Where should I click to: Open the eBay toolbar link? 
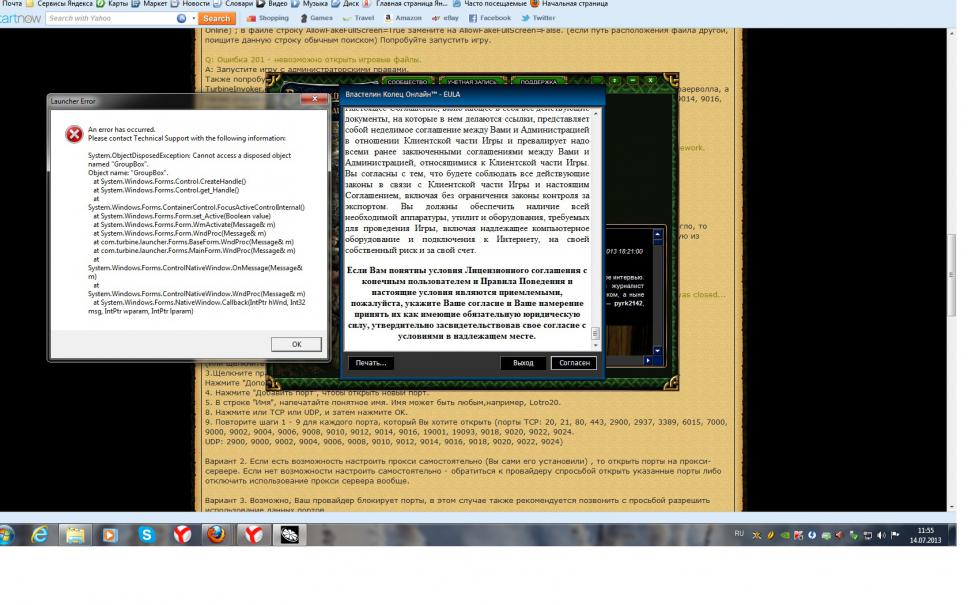[x=445, y=19]
